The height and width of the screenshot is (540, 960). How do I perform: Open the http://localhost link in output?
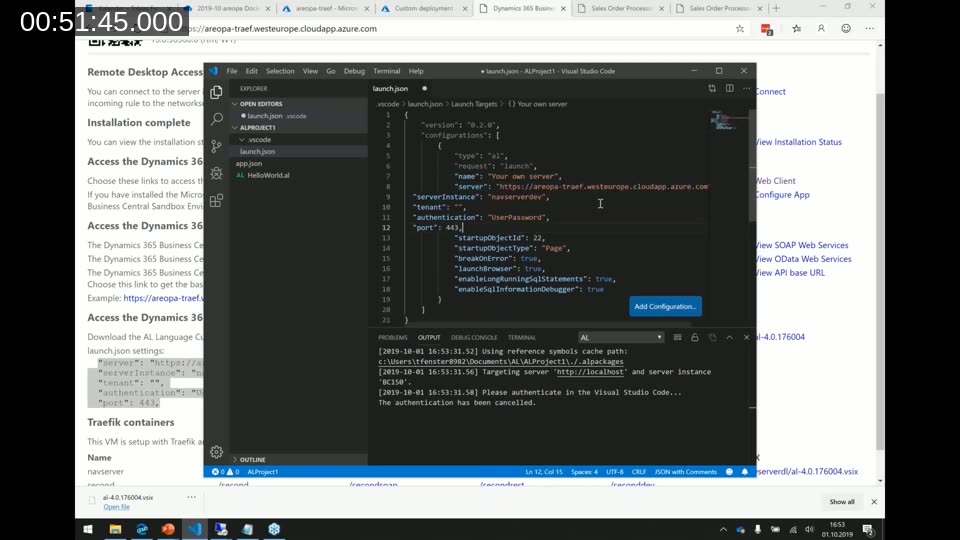tap(590, 372)
